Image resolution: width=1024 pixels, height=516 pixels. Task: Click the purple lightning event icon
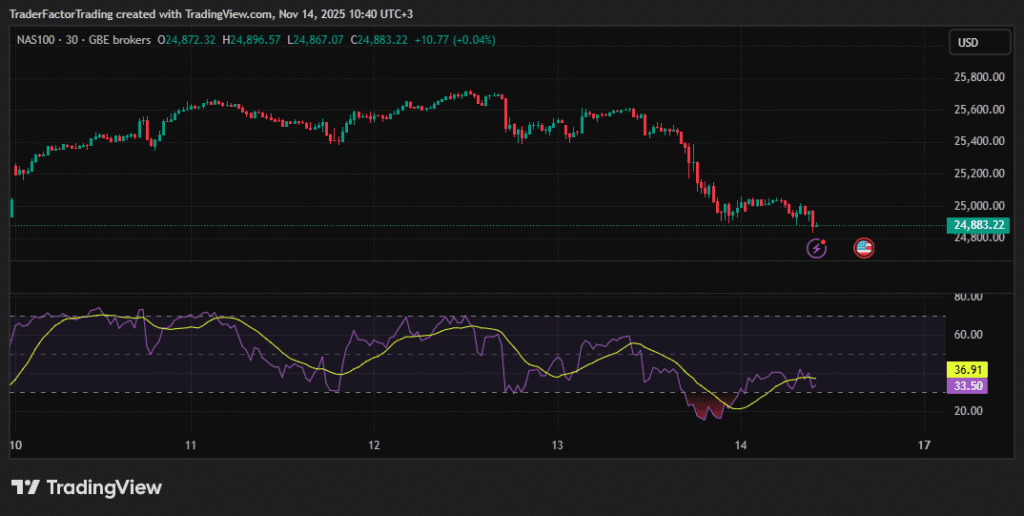pyautogui.click(x=817, y=248)
